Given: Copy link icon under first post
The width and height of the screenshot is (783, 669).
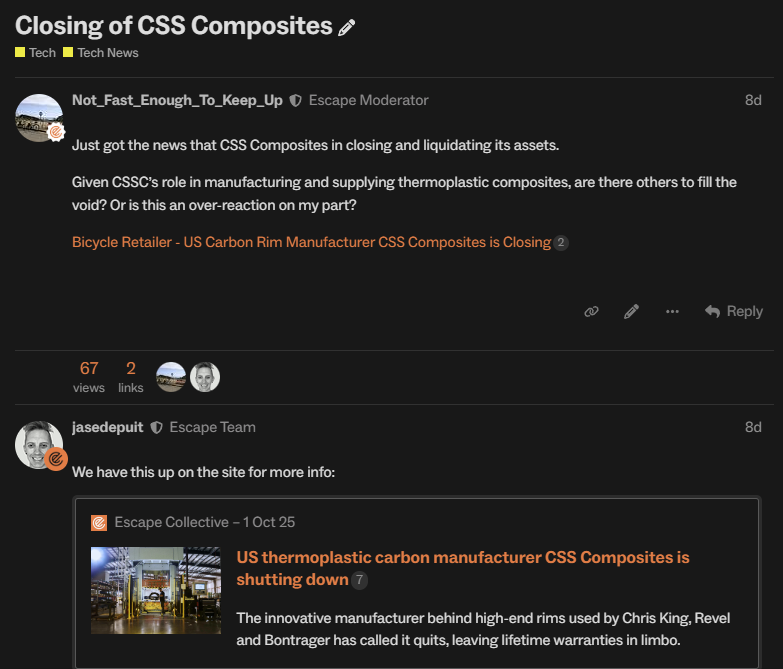Looking at the screenshot, I should coord(591,312).
